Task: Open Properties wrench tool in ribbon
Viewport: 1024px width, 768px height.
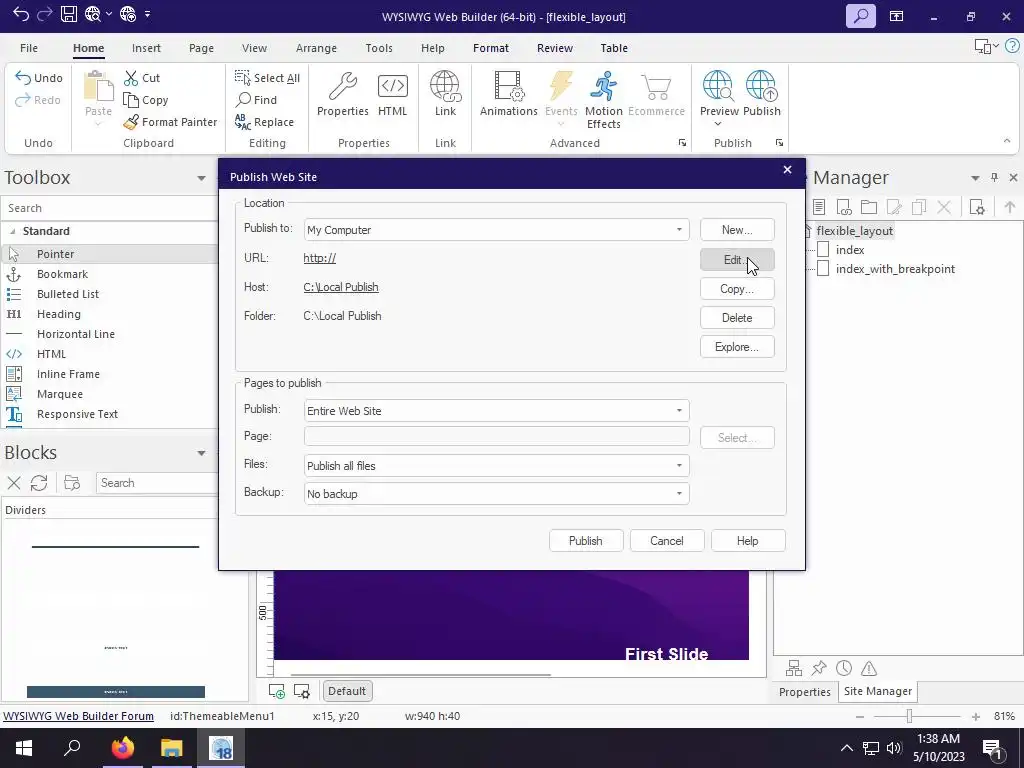Action: pos(342,95)
